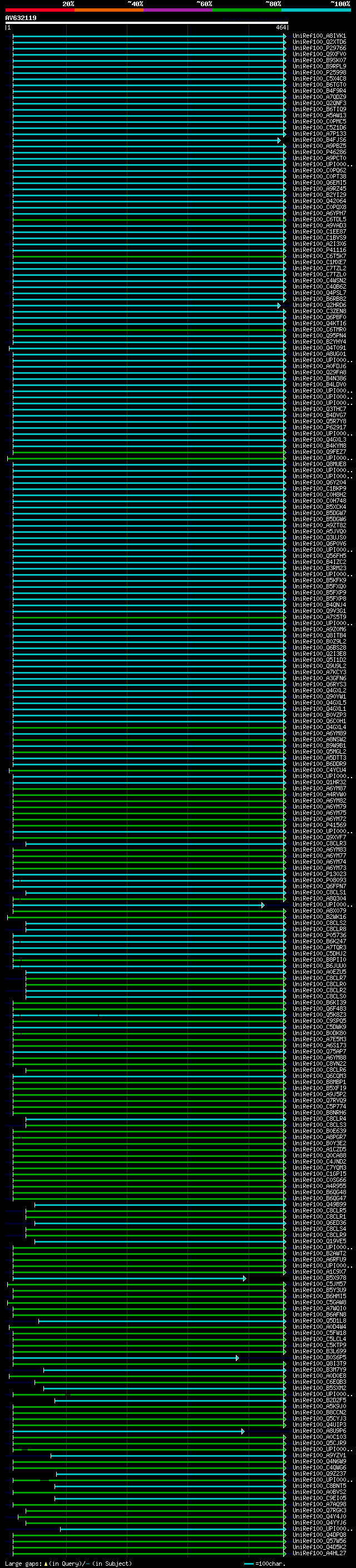
Task: Click the arrowhead on the UniRef100_B4FJS6 alignment
Action: 279,141
